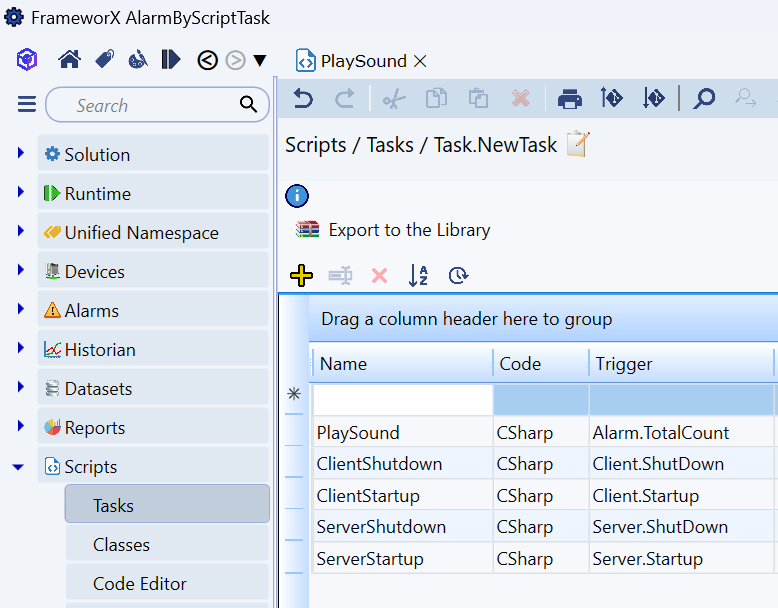Viewport: 778px width, 608px height.
Task: Expand the Alarms tree node
Action: point(21,310)
